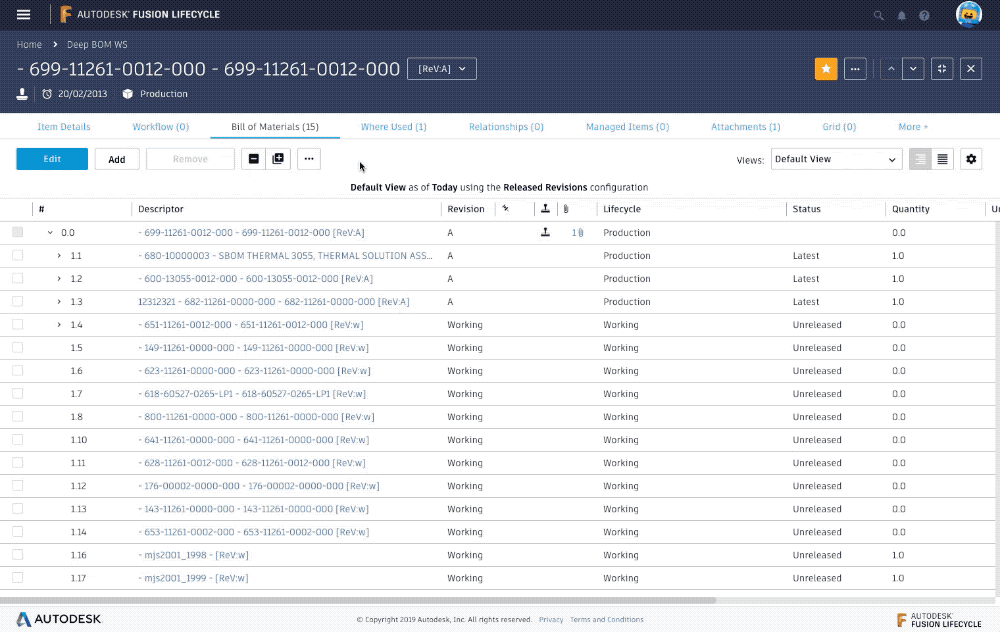Click the stamp icon beside the date
Screen dimensions: 1000x632
pos(22,94)
